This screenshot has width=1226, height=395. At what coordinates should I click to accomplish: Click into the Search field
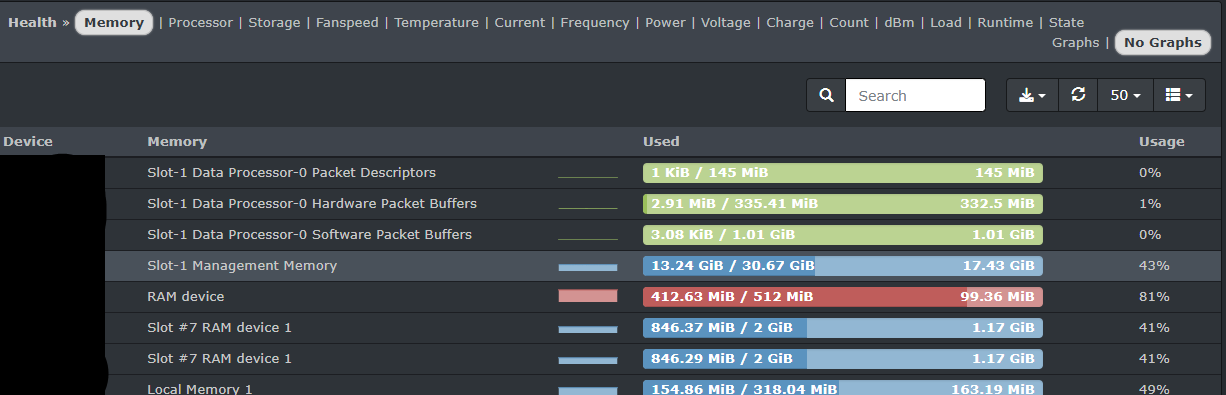click(x=915, y=95)
